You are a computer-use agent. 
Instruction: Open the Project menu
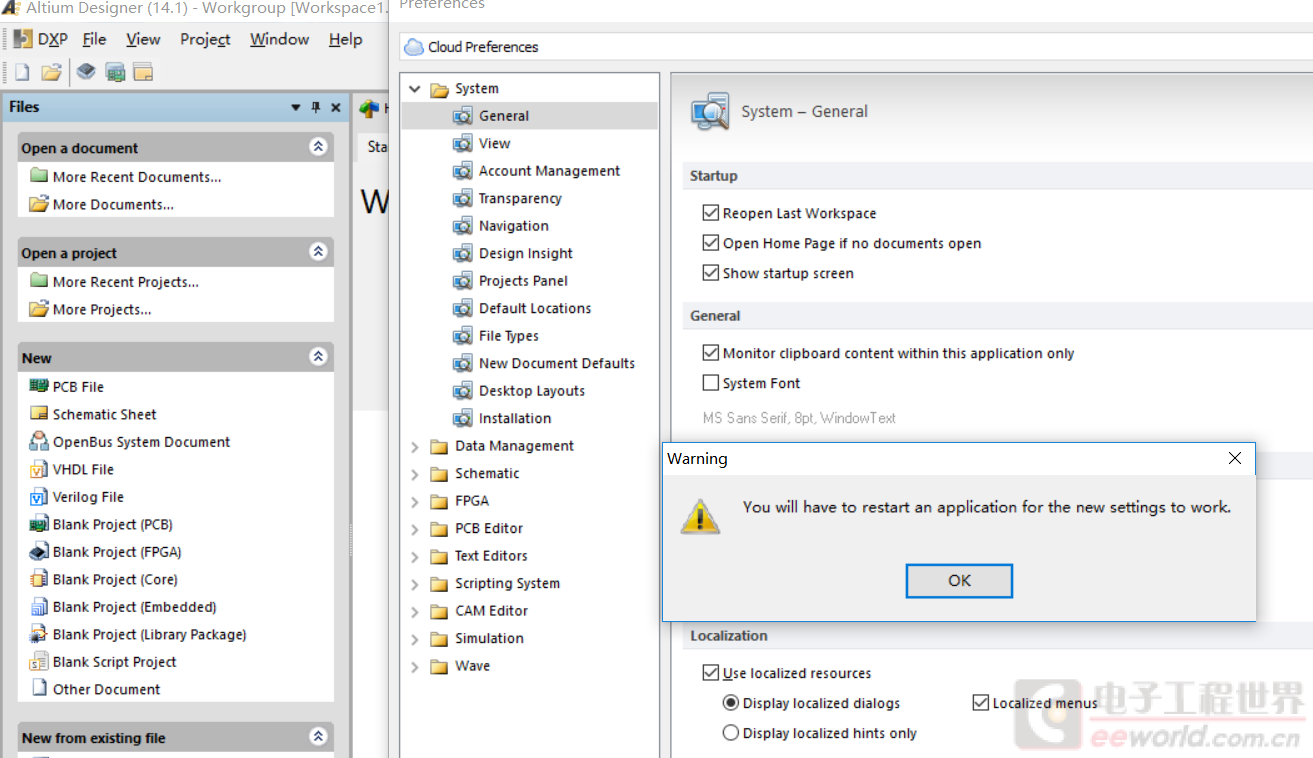pyautogui.click(x=205, y=39)
